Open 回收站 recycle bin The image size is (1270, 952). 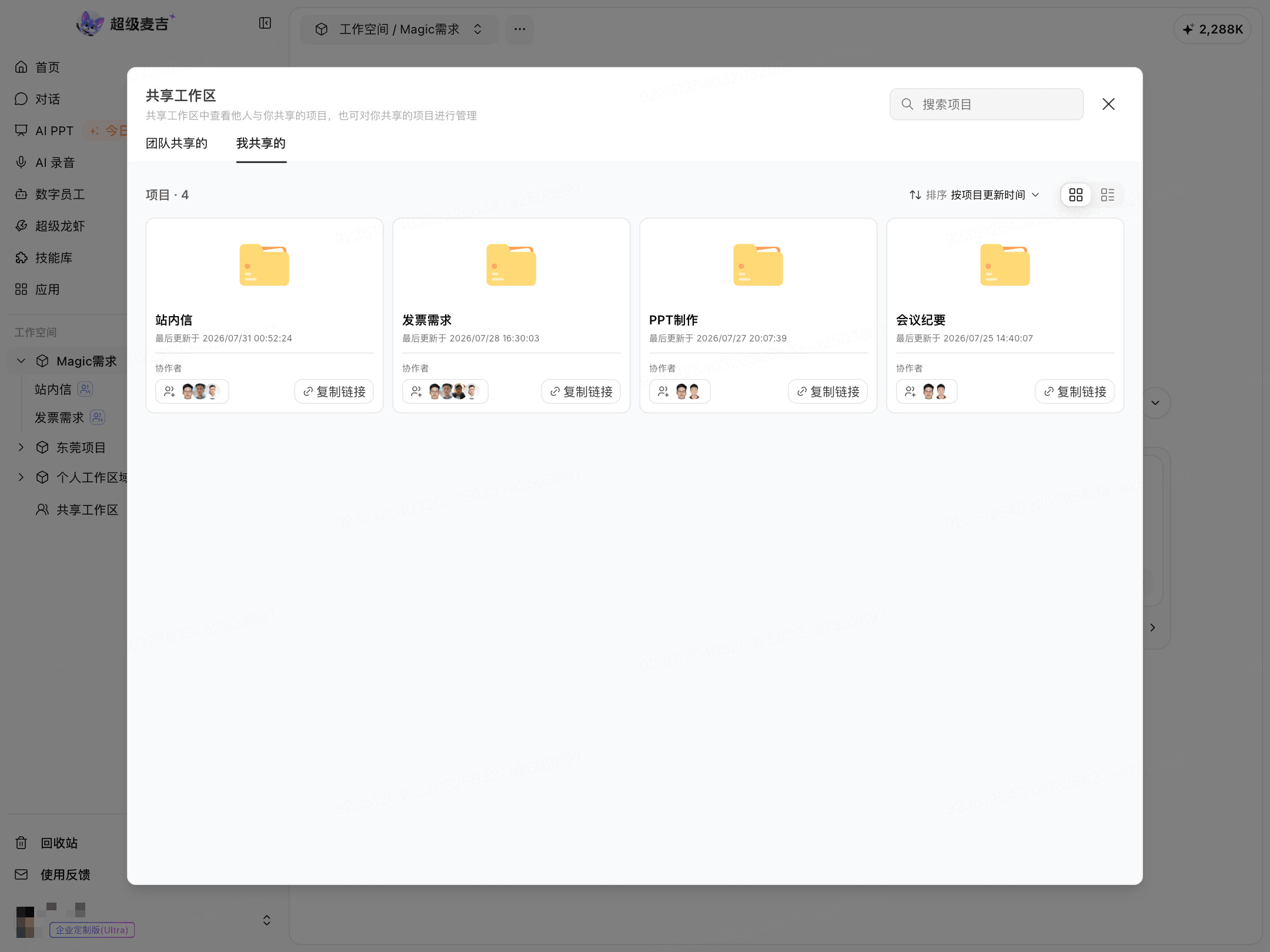tap(46, 843)
